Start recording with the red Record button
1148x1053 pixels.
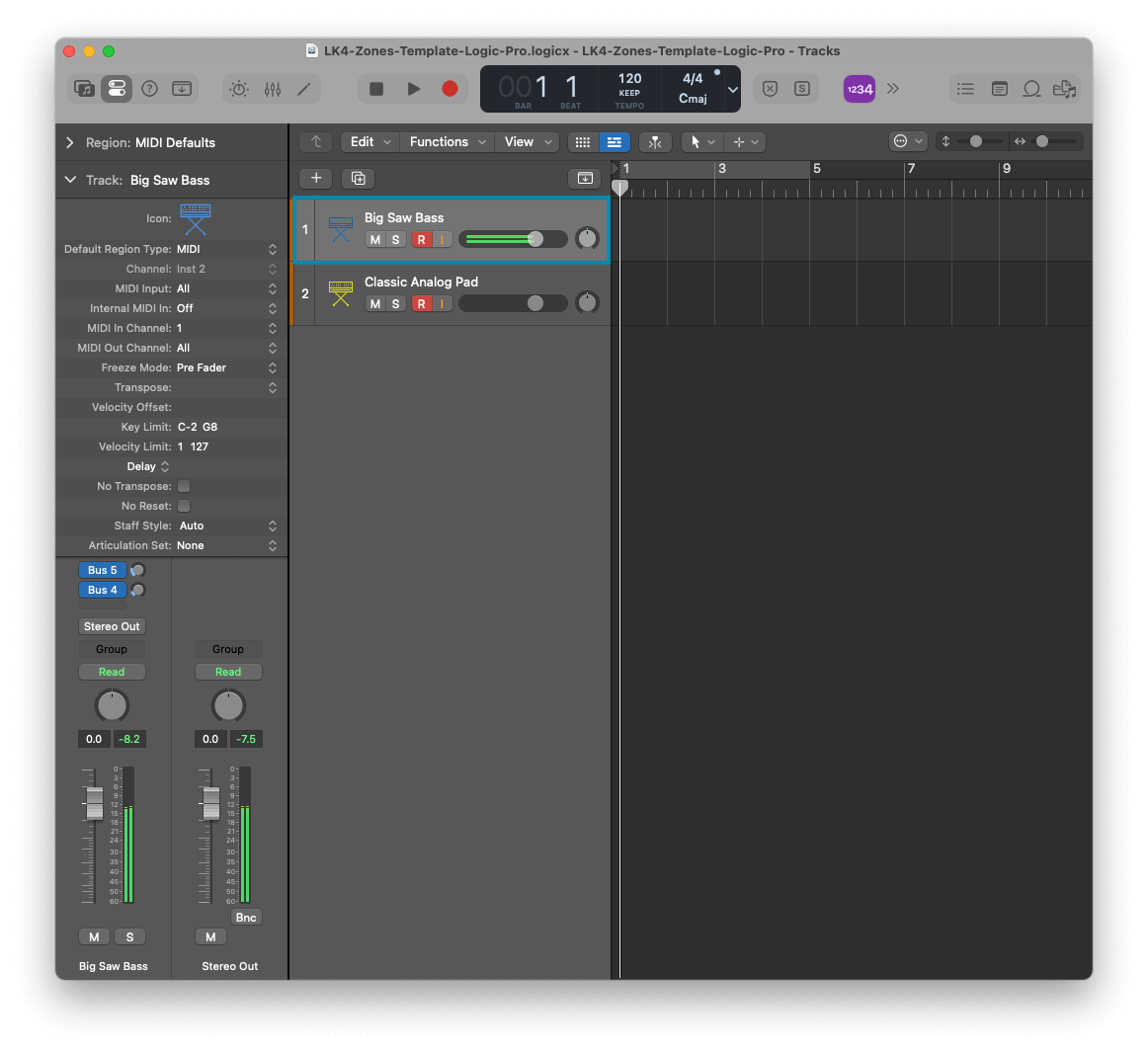pos(451,89)
